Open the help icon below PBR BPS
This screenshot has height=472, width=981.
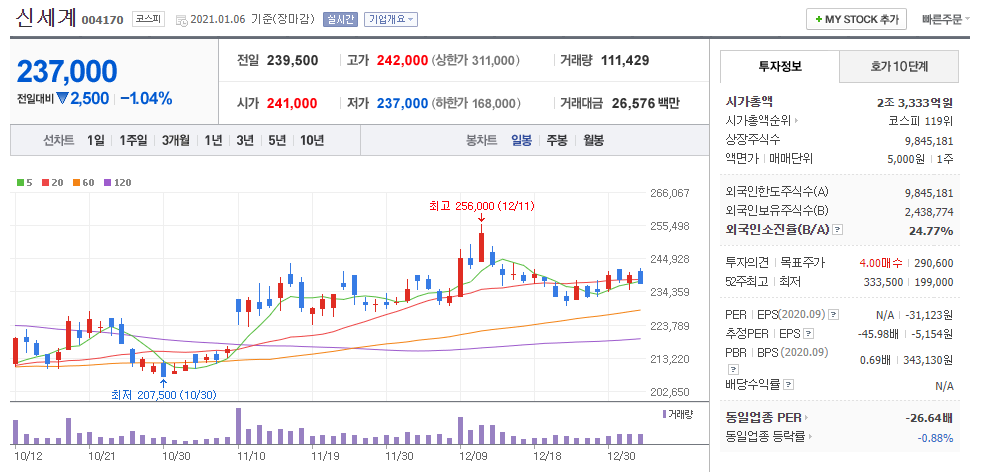[x=733, y=368]
